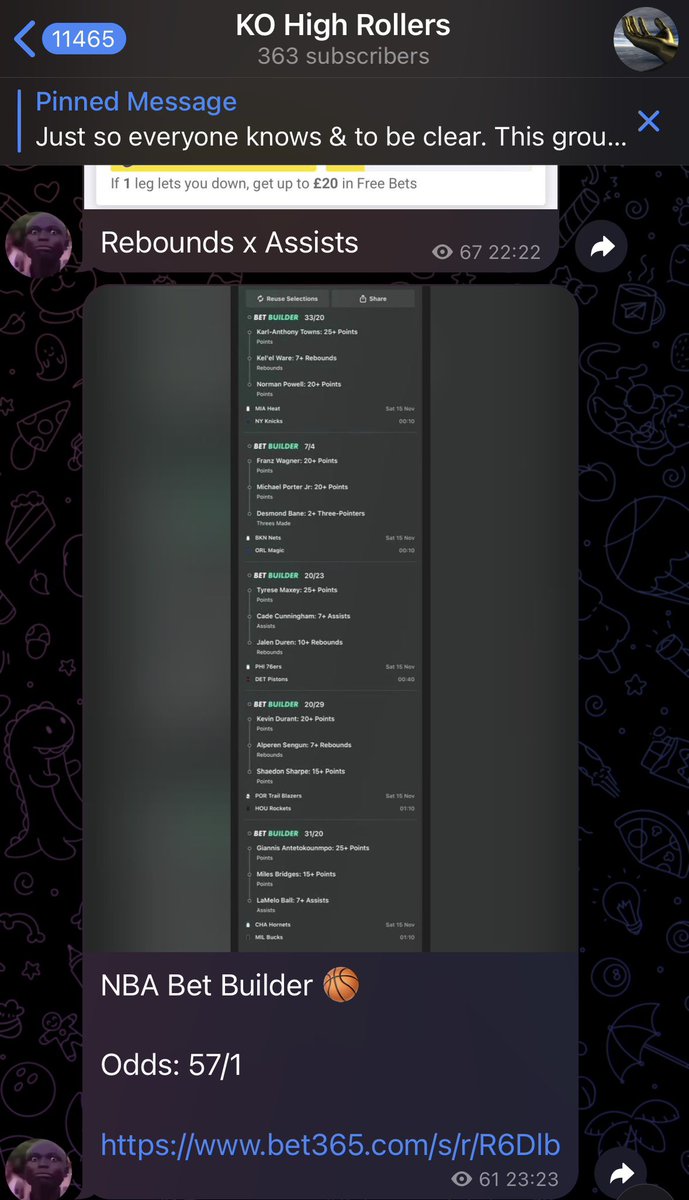Tap the '363 subscribers' subtitle
This screenshot has height=1200, width=689.
[344, 57]
